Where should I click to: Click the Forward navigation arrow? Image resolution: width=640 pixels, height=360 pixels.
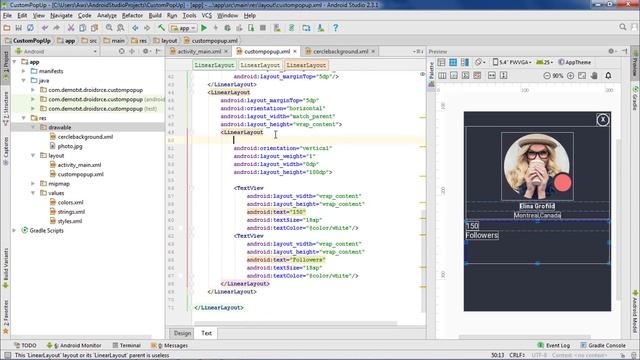tap(147, 28)
